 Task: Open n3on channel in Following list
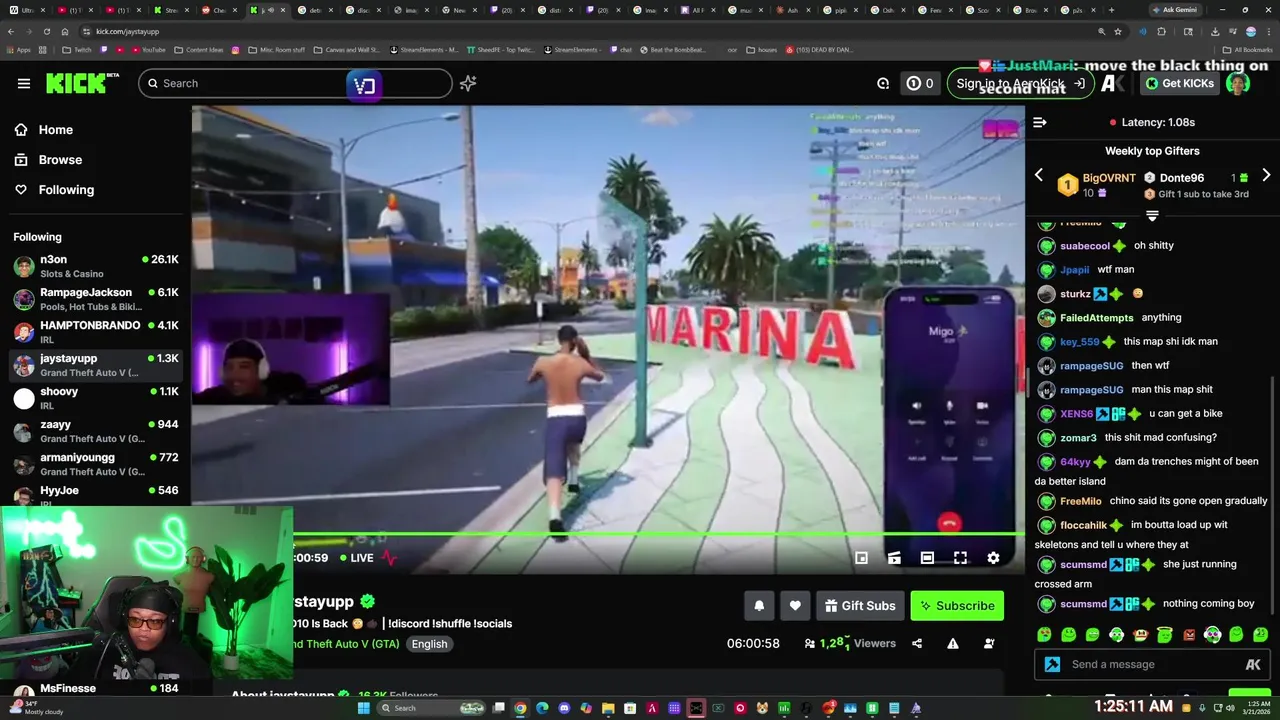click(95, 266)
